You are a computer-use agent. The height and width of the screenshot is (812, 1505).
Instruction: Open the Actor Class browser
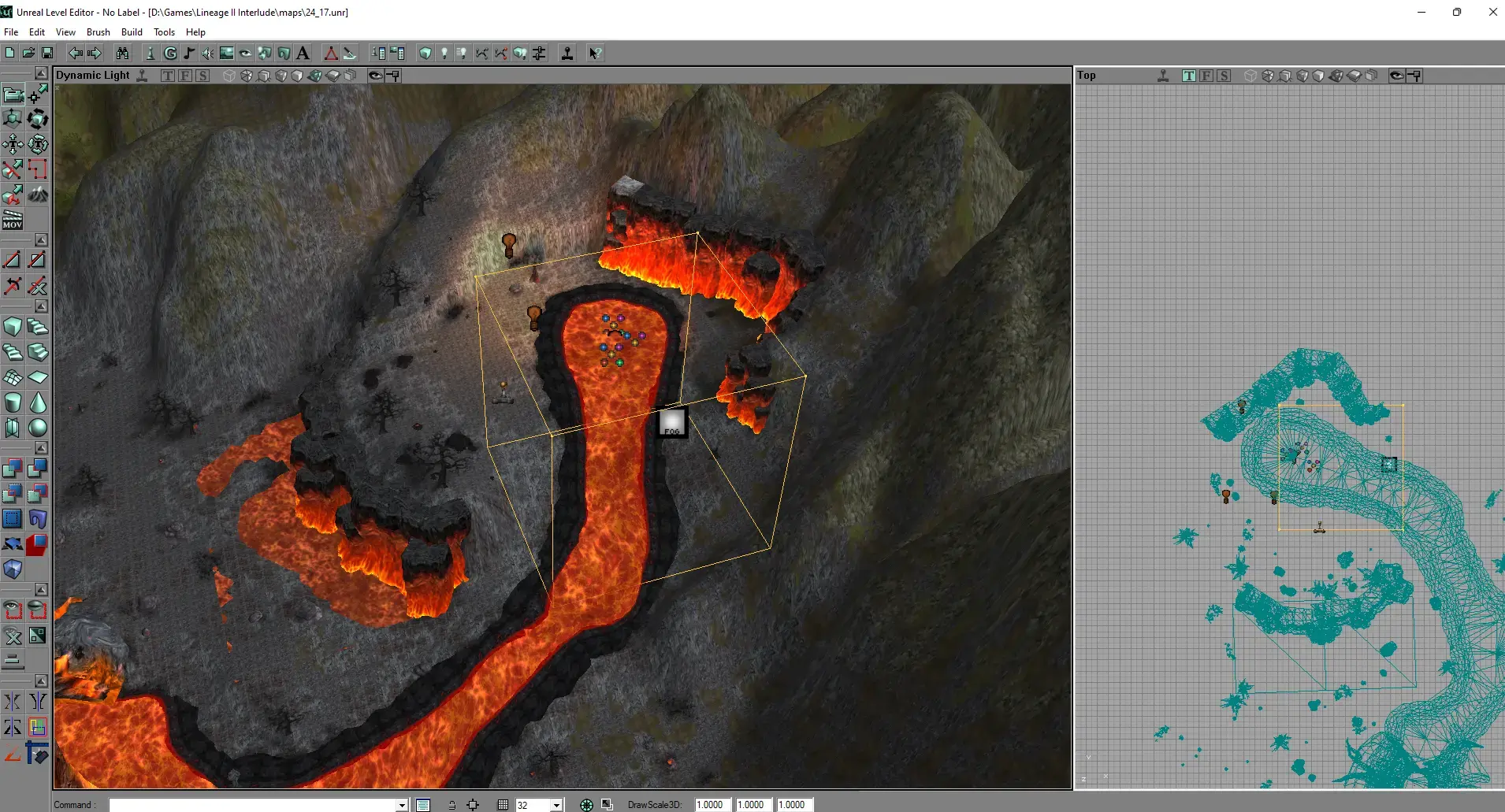coord(150,53)
